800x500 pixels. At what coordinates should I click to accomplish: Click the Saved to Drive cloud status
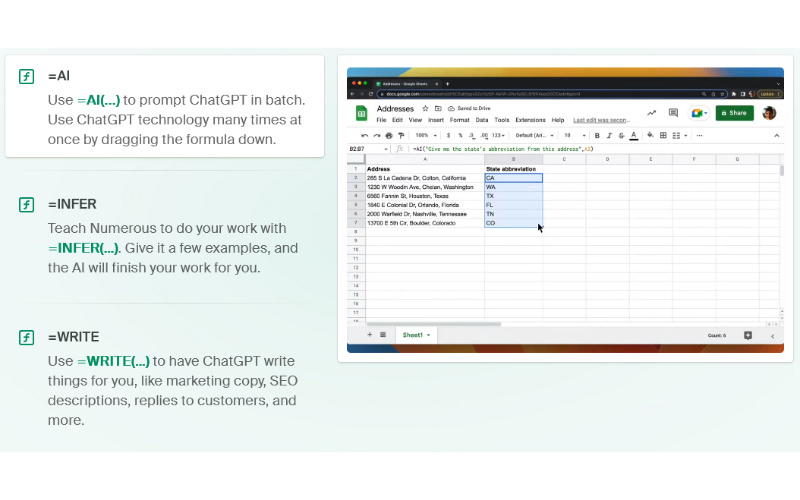(469, 108)
